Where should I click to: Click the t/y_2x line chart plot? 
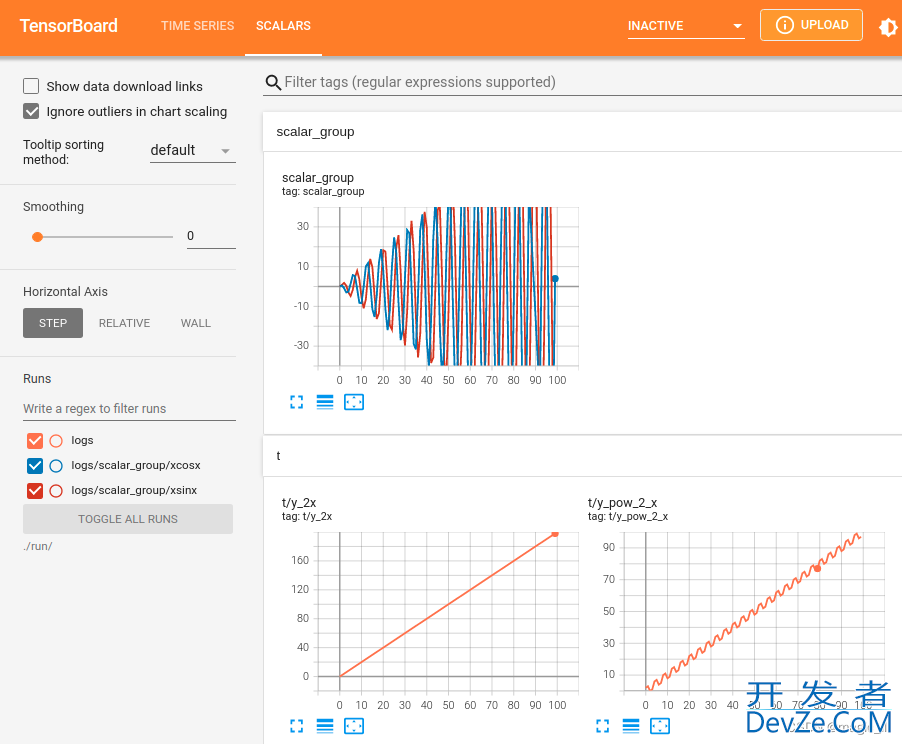448,612
